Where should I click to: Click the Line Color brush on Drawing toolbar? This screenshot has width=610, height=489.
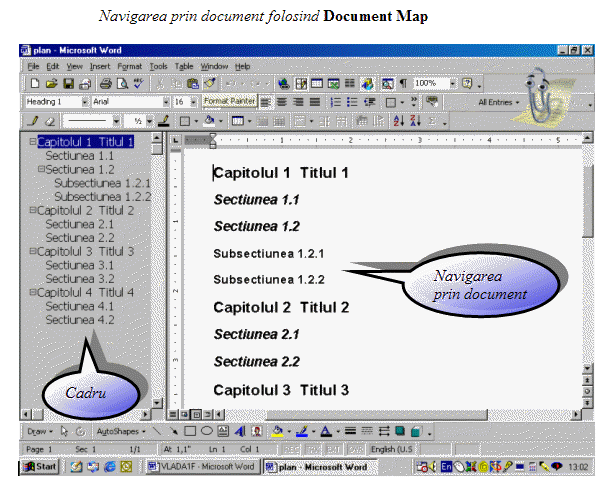pyautogui.click(x=302, y=431)
